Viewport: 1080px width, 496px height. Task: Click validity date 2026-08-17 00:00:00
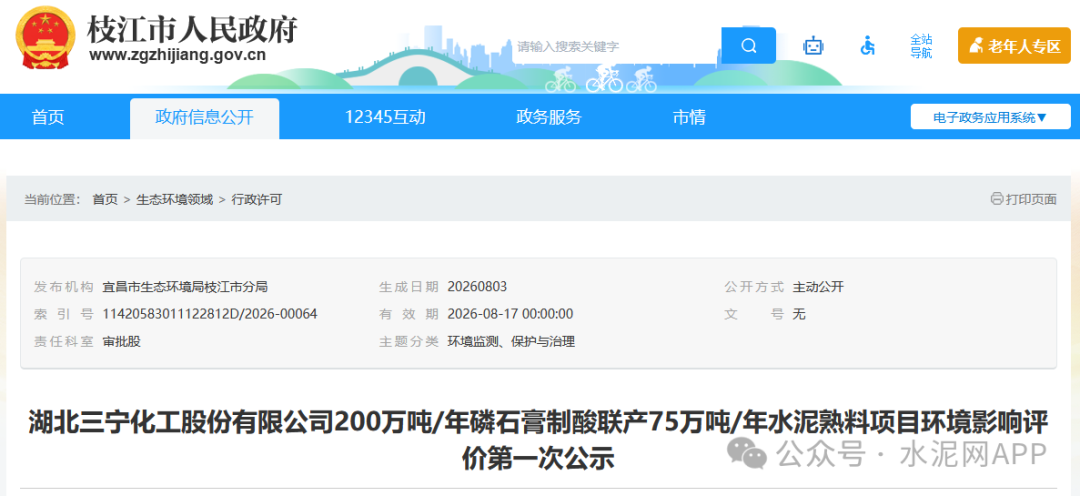tap(510, 314)
